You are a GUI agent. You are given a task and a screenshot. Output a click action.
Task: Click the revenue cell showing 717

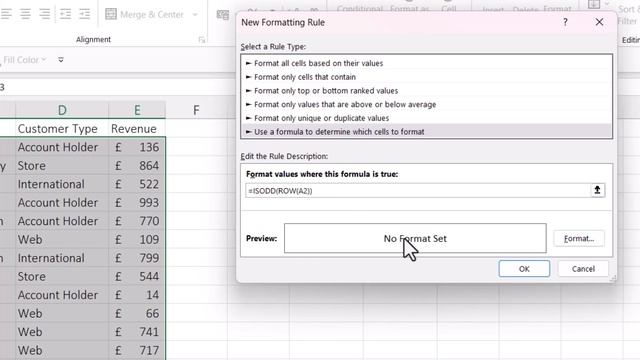pyautogui.click(x=137, y=350)
